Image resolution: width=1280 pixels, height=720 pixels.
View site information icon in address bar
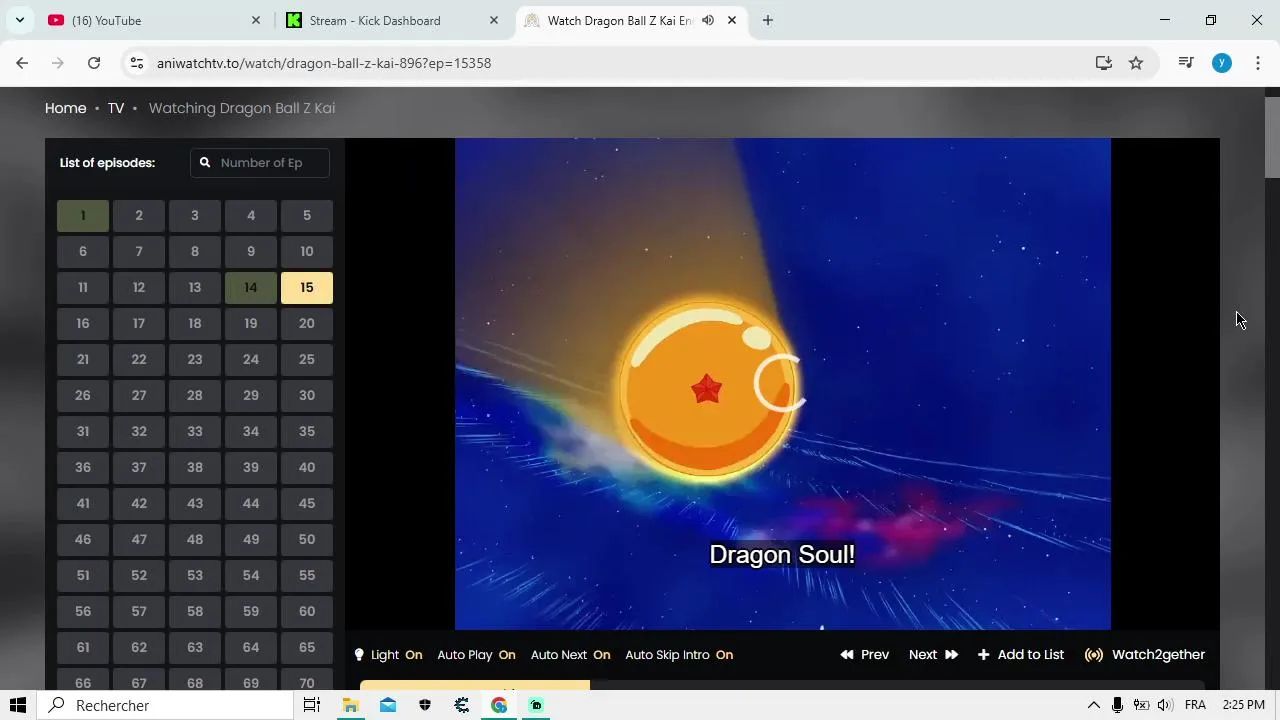[x=137, y=63]
